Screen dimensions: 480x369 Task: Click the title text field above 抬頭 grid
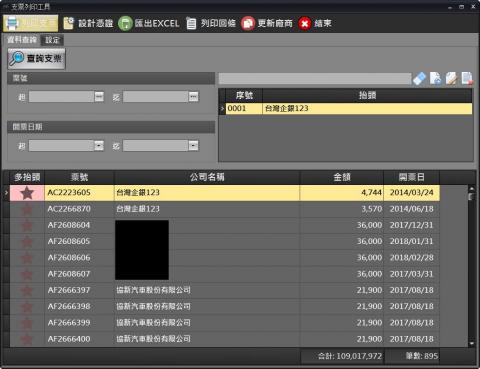(x=315, y=79)
